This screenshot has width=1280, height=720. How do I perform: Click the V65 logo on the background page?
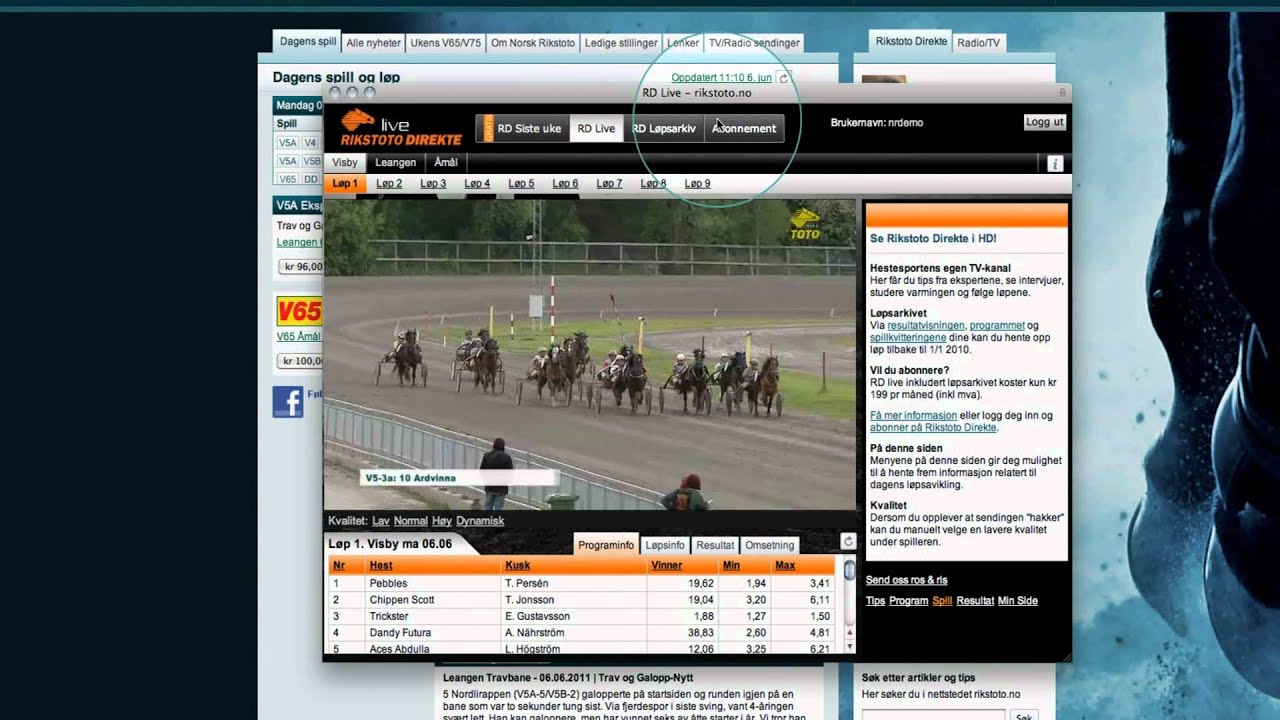[x=299, y=311]
